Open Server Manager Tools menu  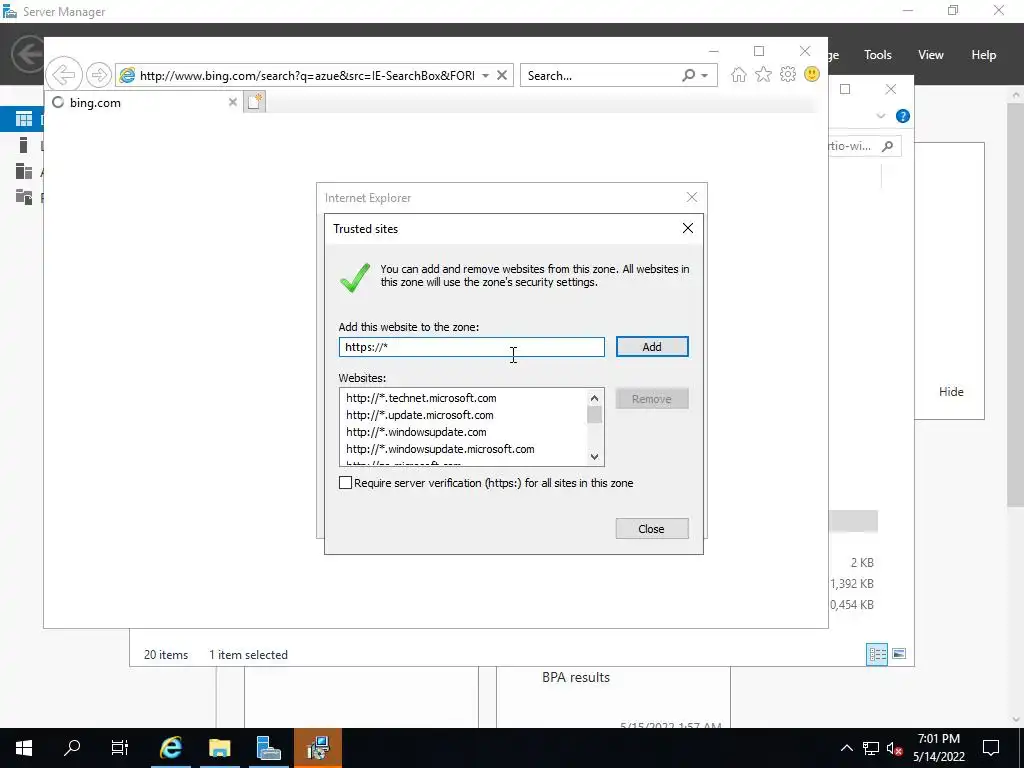click(x=877, y=55)
